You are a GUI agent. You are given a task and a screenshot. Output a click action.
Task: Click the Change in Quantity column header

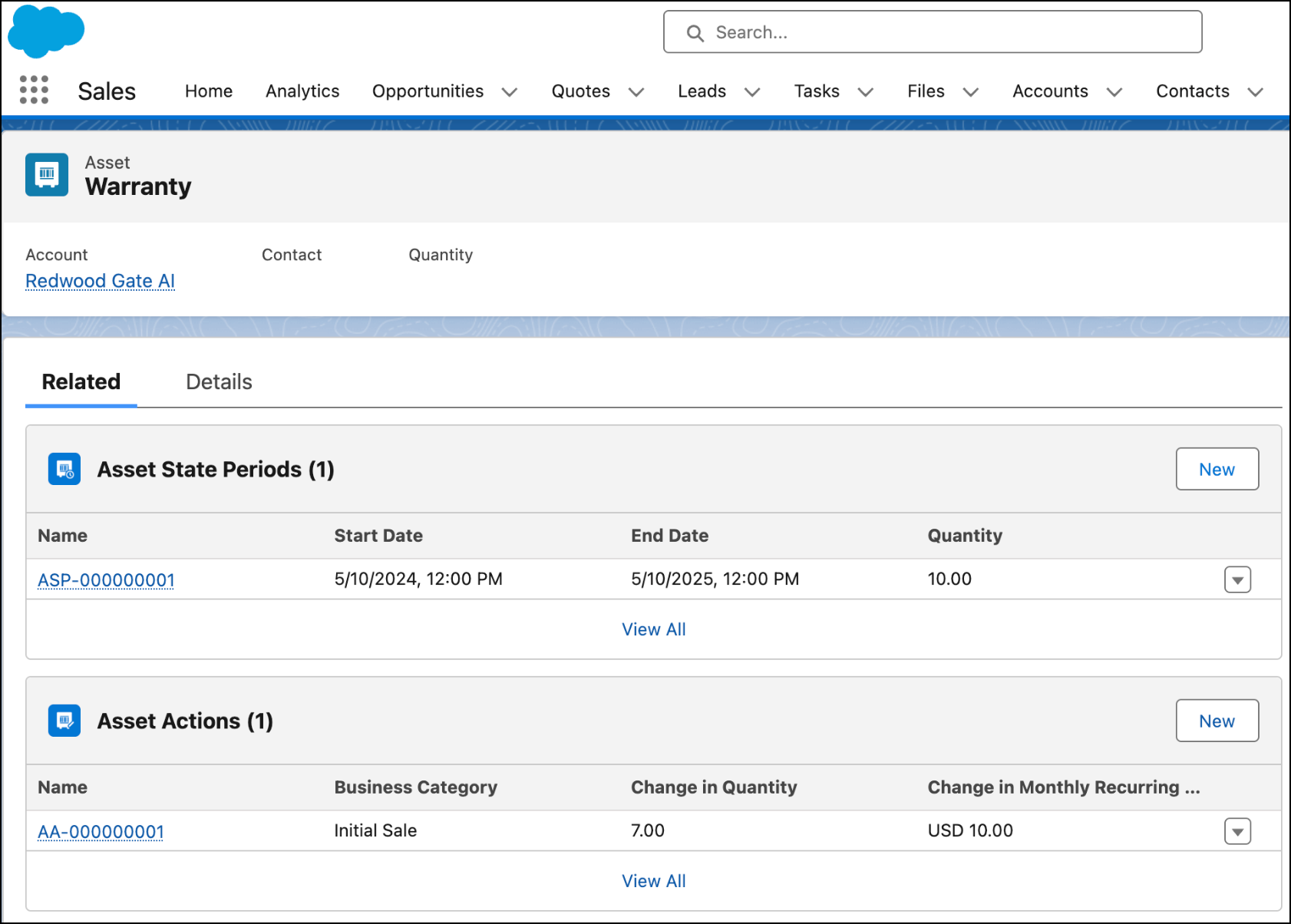pyautogui.click(x=714, y=787)
